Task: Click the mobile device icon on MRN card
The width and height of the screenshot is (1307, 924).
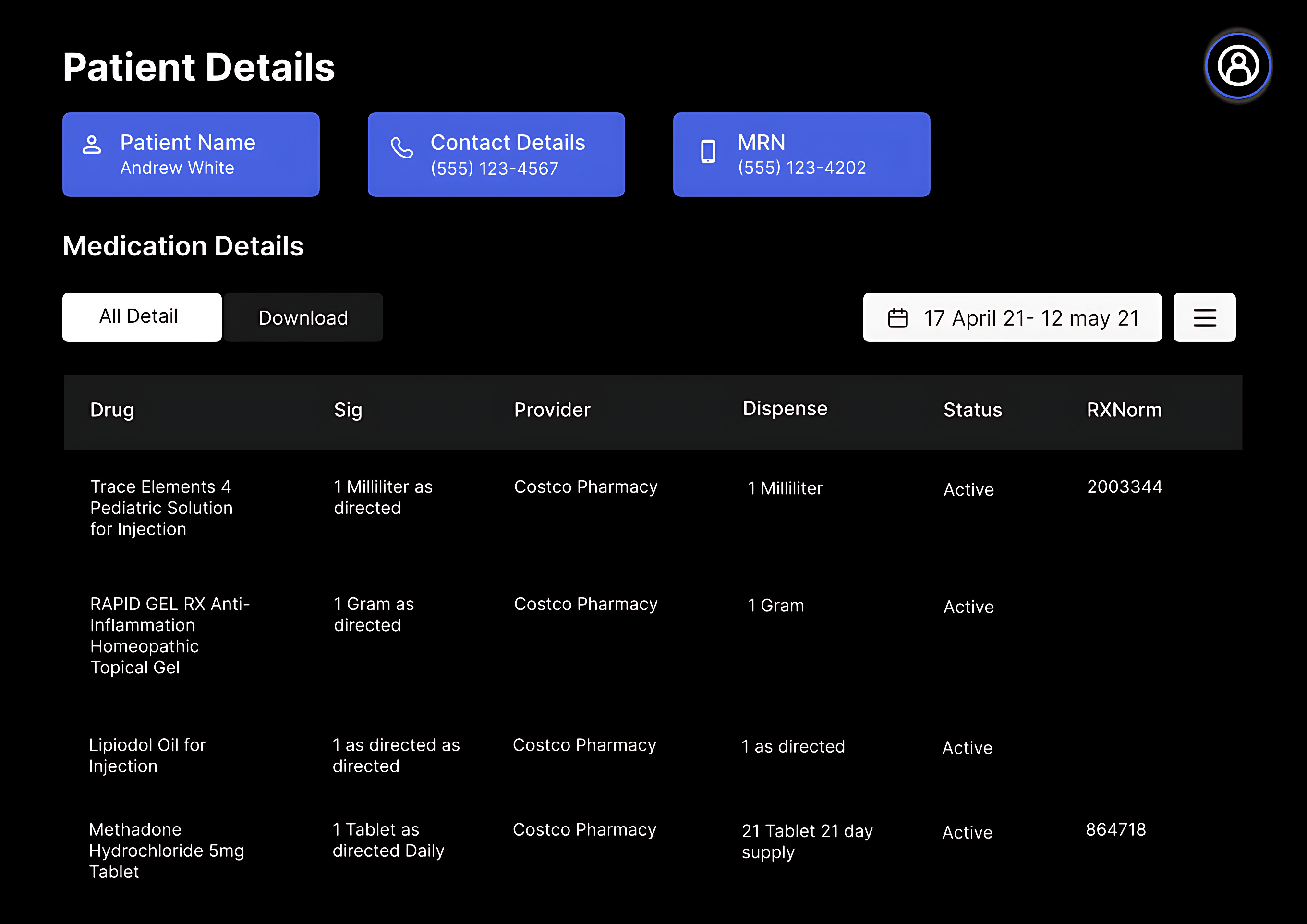Action: tap(708, 151)
